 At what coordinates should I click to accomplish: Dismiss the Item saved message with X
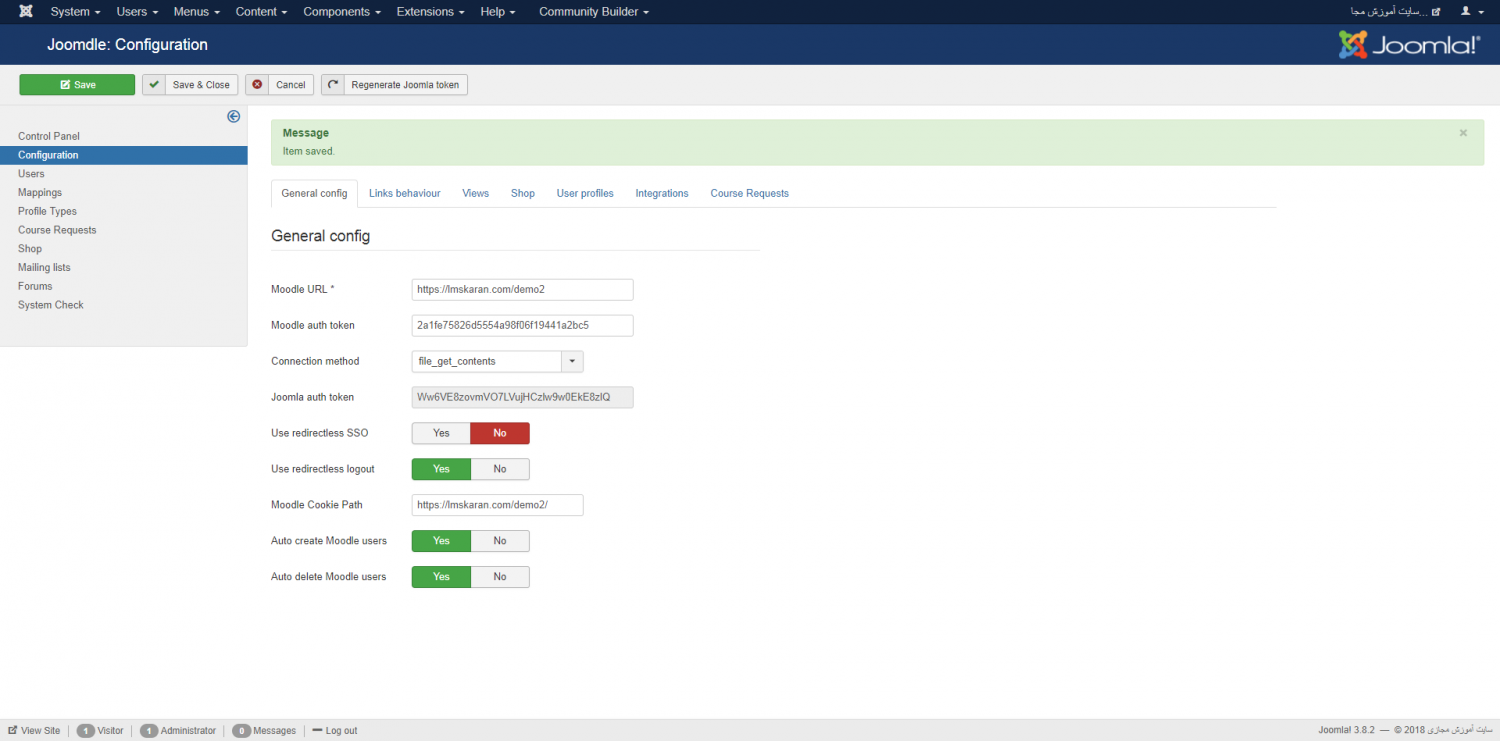[x=1463, y=133]
